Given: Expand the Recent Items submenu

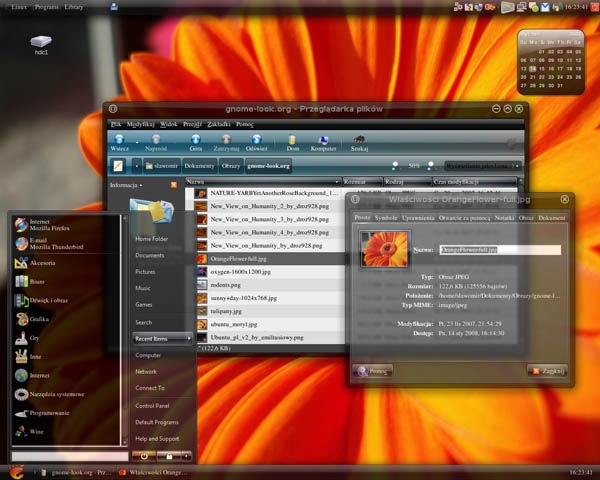Looking at the screenshot, I should point(162,338).
